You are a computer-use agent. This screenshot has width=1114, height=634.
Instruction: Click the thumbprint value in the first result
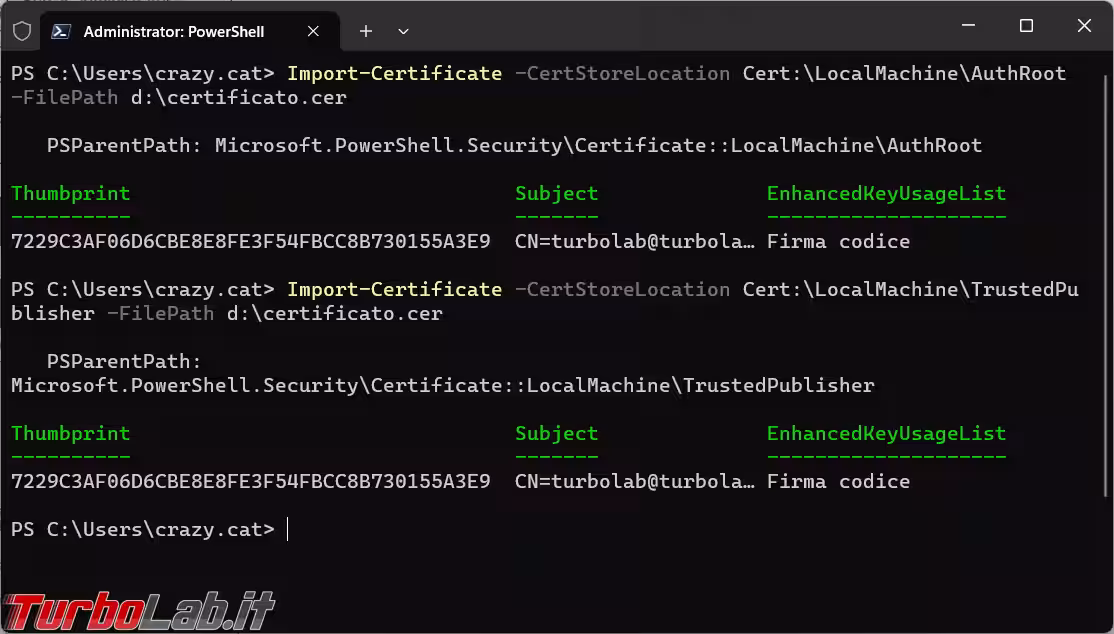pyautogui.click(x=250, y=241)
